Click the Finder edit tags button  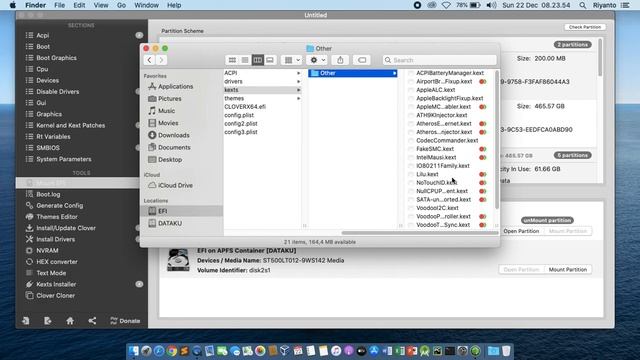click(362, 60)
